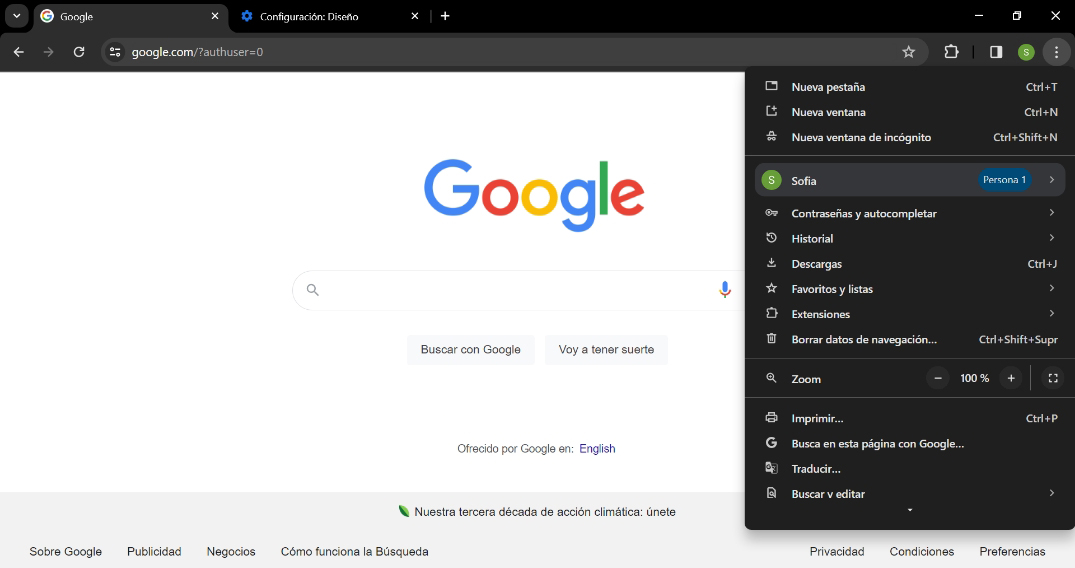Viewport: 1075px width, 568px height.
Task: Open a new tab with the plus button
Action: [x=445, y=16]
